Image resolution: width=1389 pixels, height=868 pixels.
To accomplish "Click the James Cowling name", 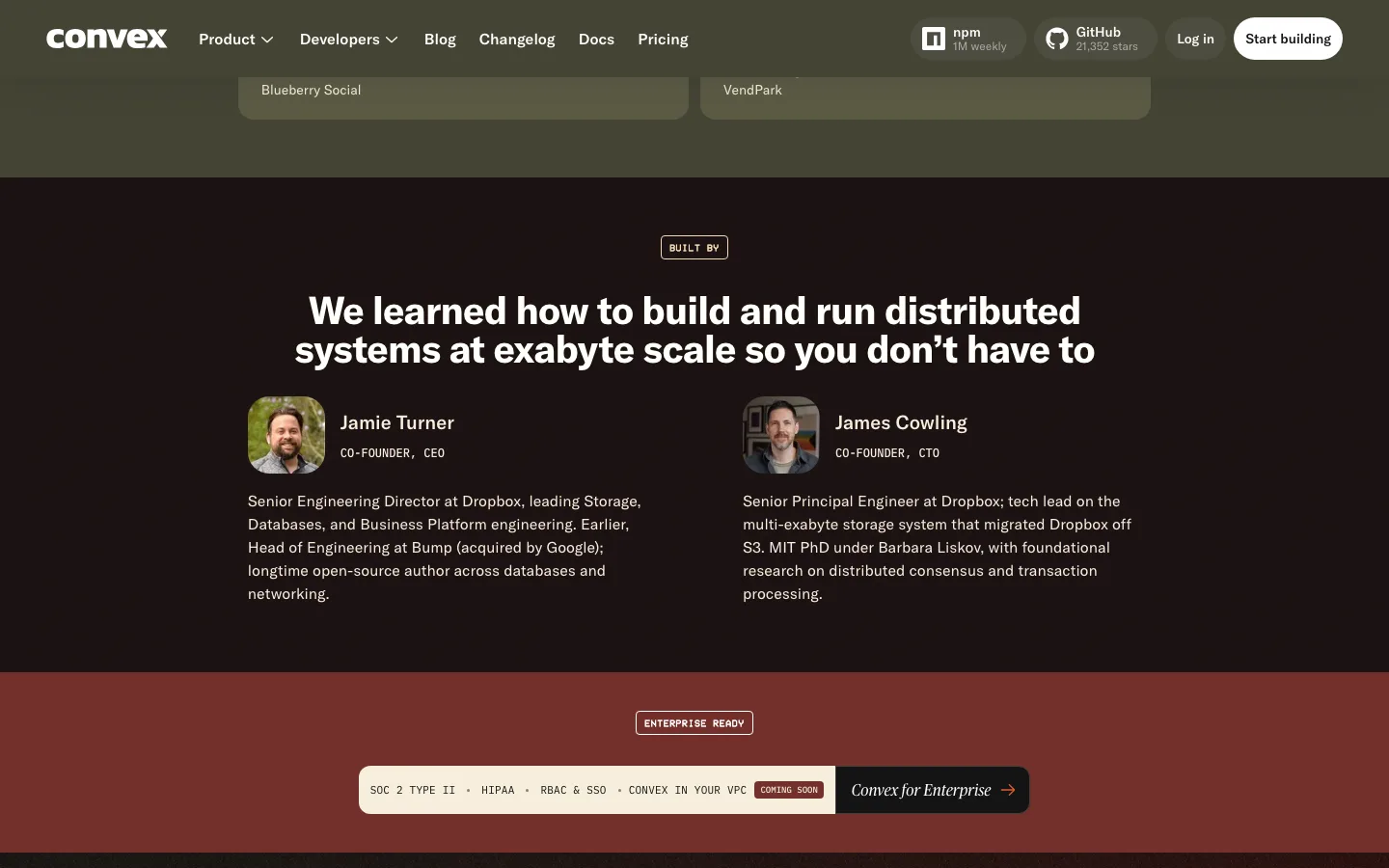I will pos(901,422).
